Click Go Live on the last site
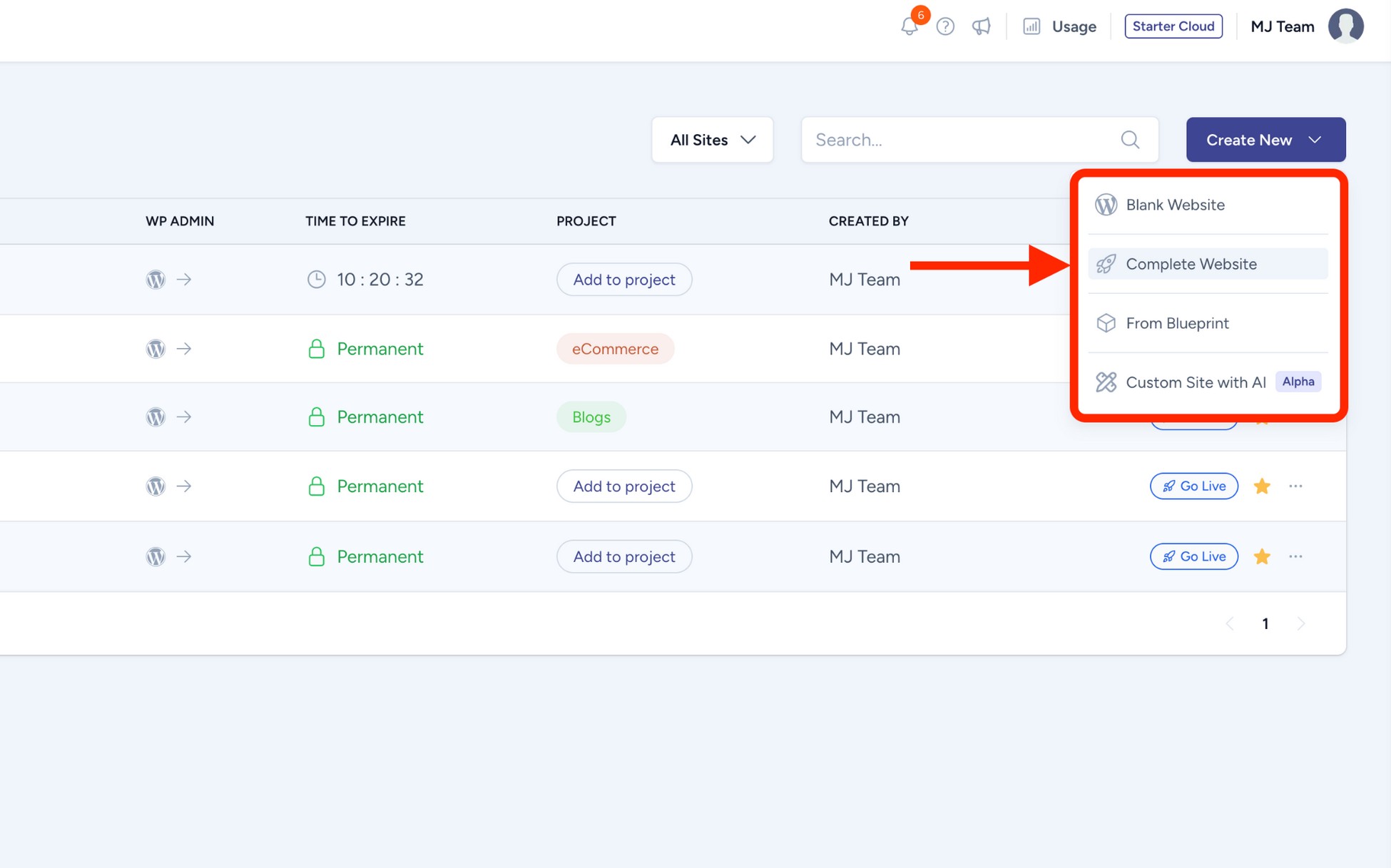The height and width of the screenshot is (868, 1391). tap(1193, 556)
